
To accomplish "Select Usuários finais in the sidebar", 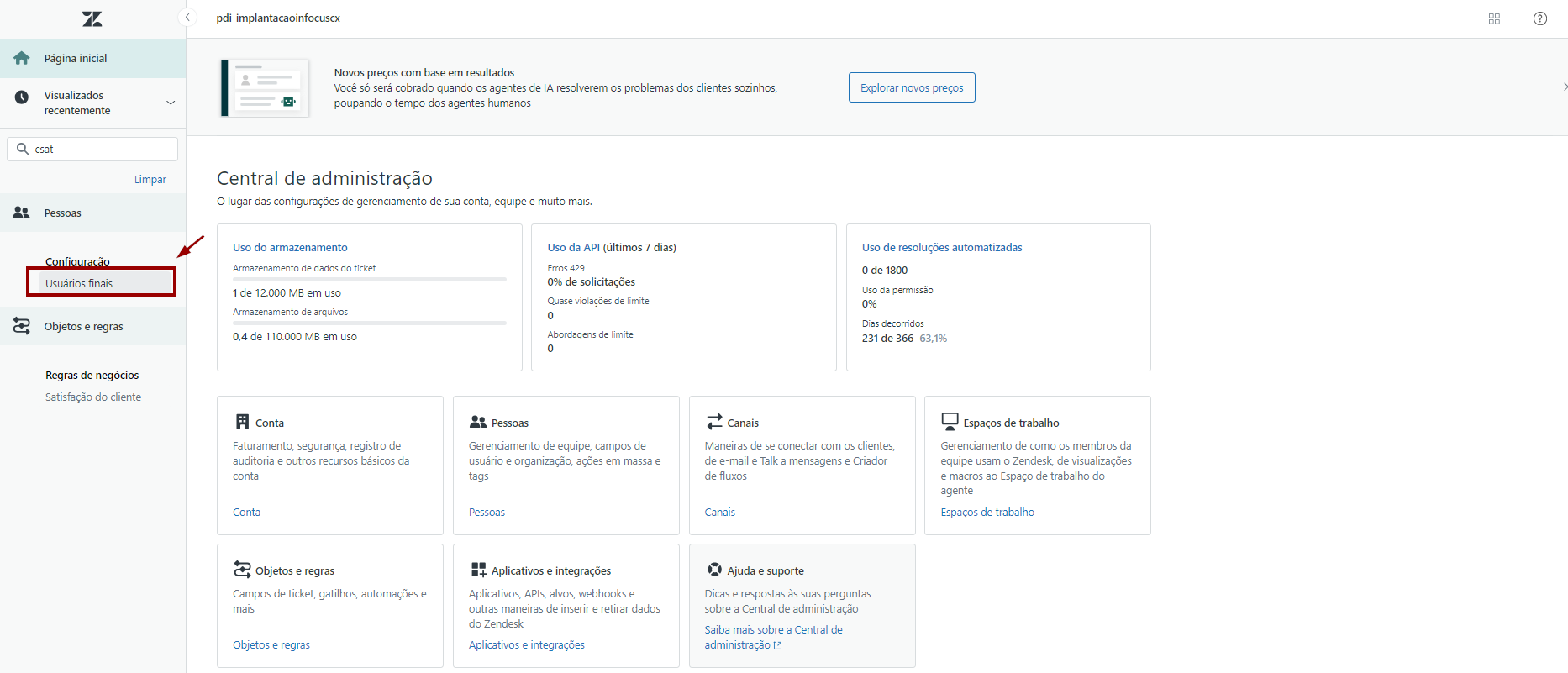I will point(79,284).
